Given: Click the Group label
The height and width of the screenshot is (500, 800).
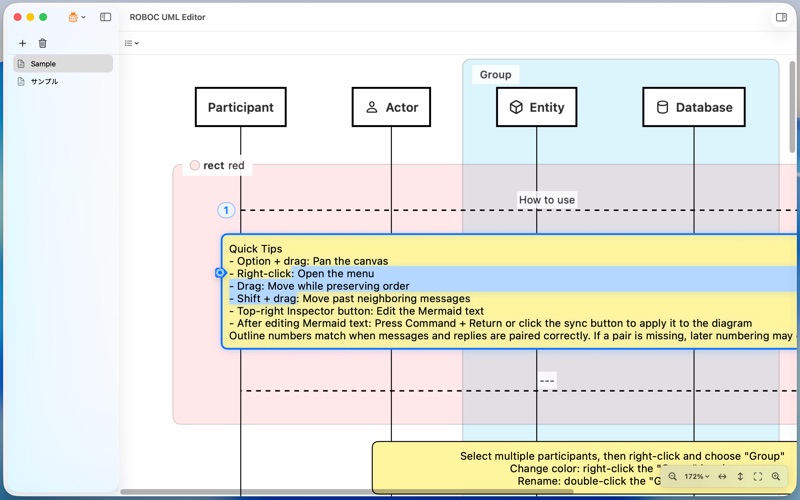Looking at the screenshot, I should [x=495, y=74].
